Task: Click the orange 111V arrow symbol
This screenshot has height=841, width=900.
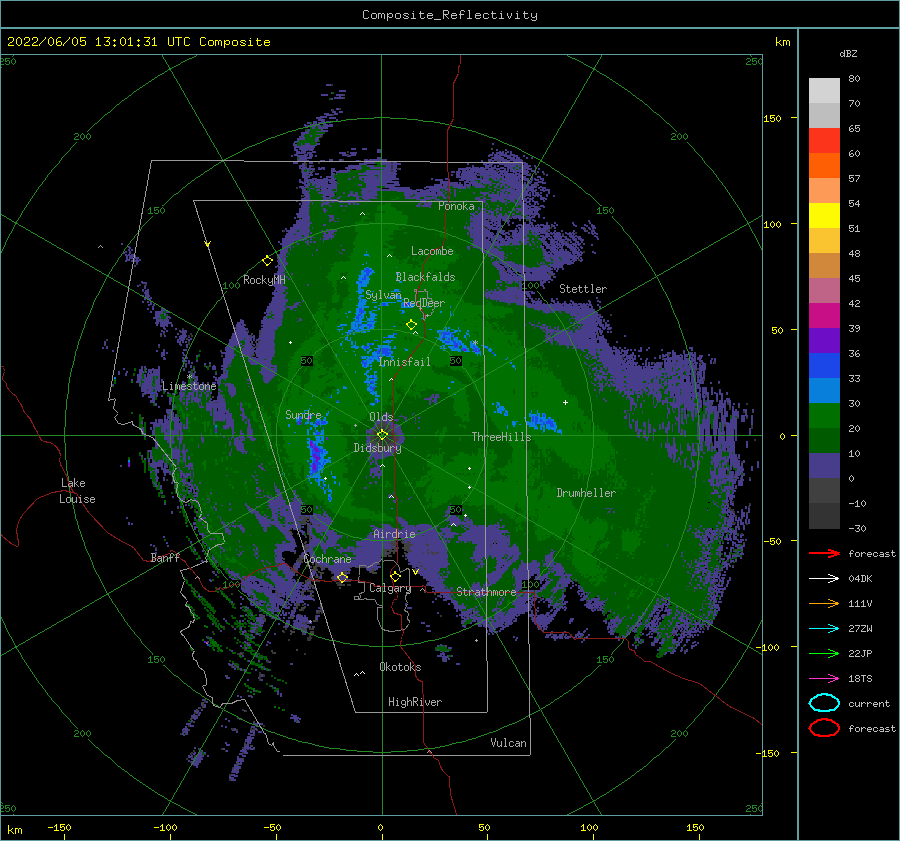Action: (x=824, y=603)
